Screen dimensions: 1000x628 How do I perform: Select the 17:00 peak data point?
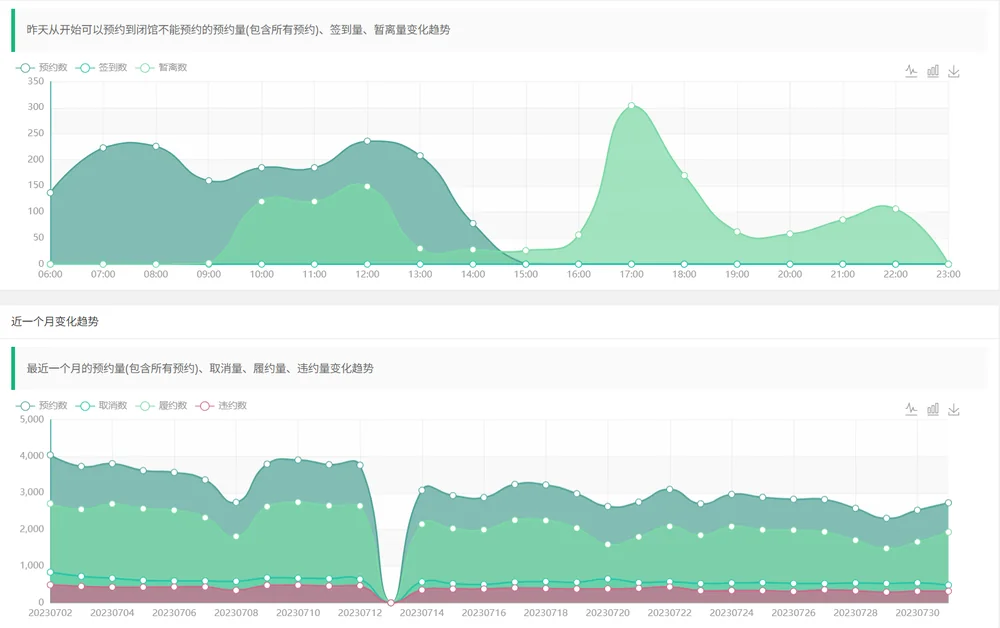point(631,105)
